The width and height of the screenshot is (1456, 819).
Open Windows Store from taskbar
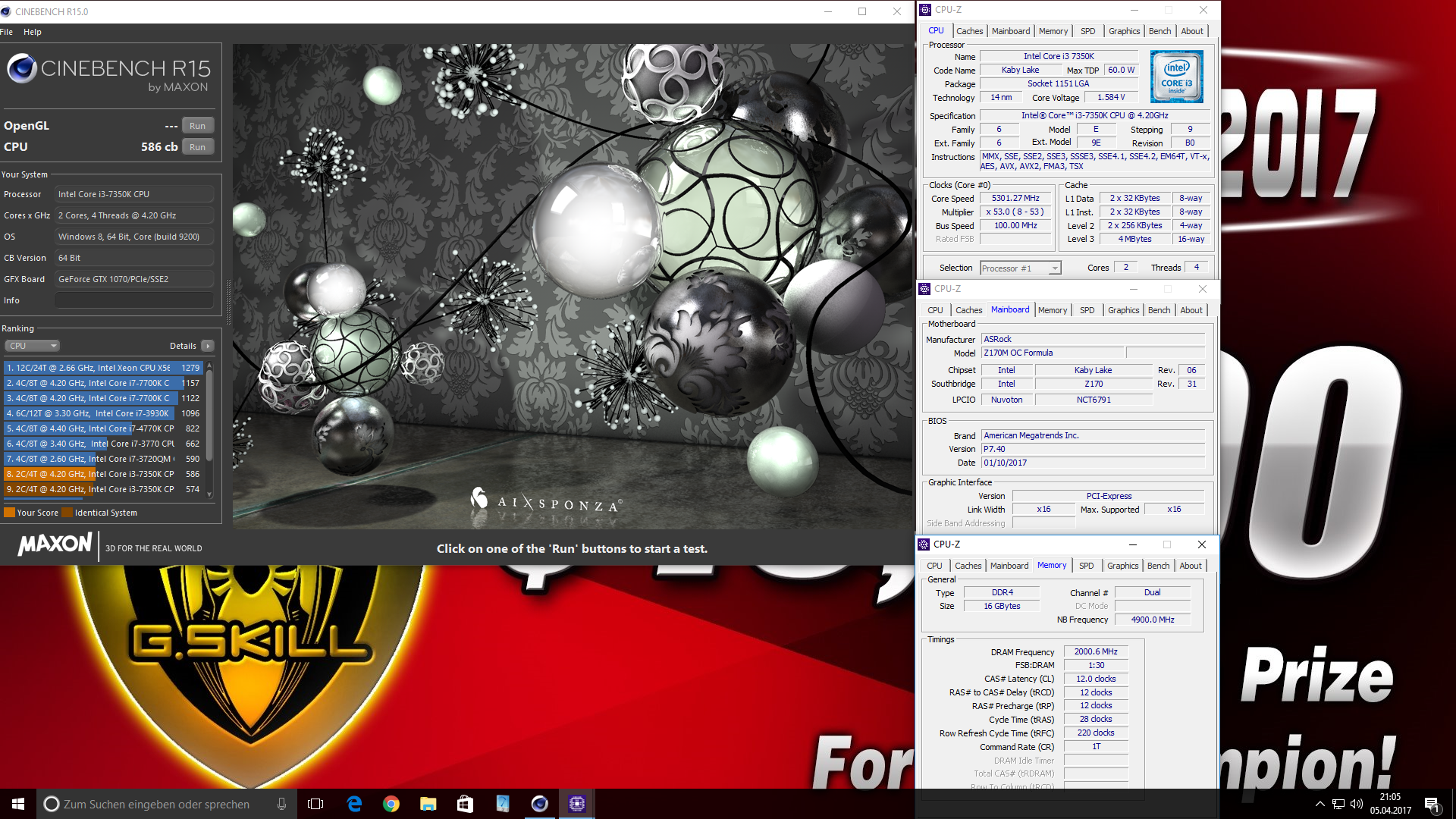click(466, 804)
